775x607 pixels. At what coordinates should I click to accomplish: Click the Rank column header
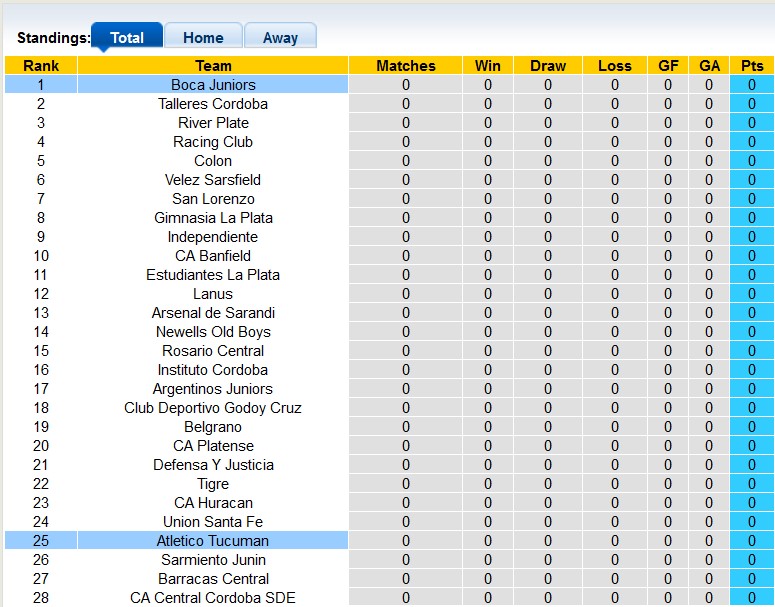[41, 66]
